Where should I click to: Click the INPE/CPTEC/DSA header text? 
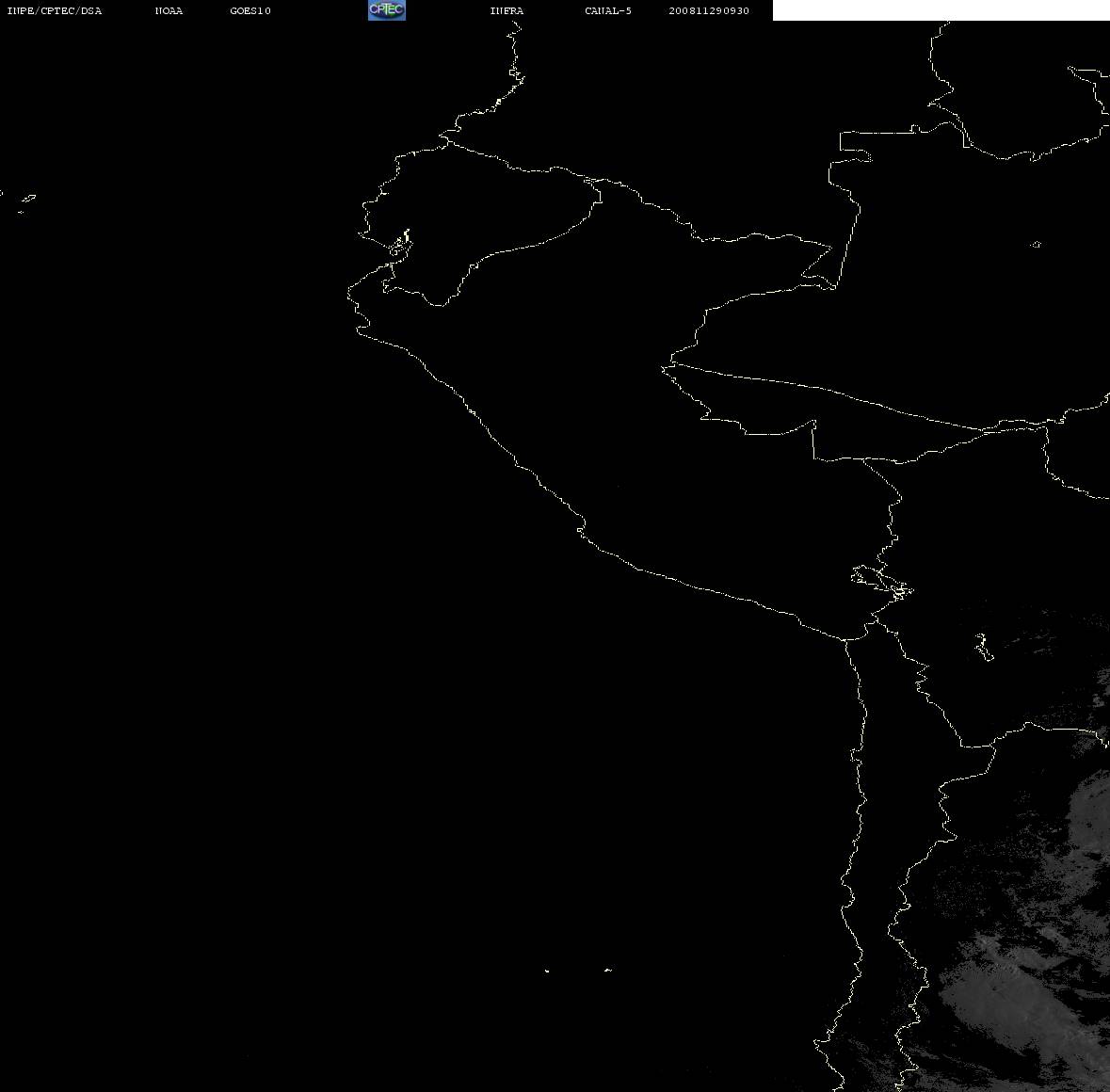[x=55, y=10]
